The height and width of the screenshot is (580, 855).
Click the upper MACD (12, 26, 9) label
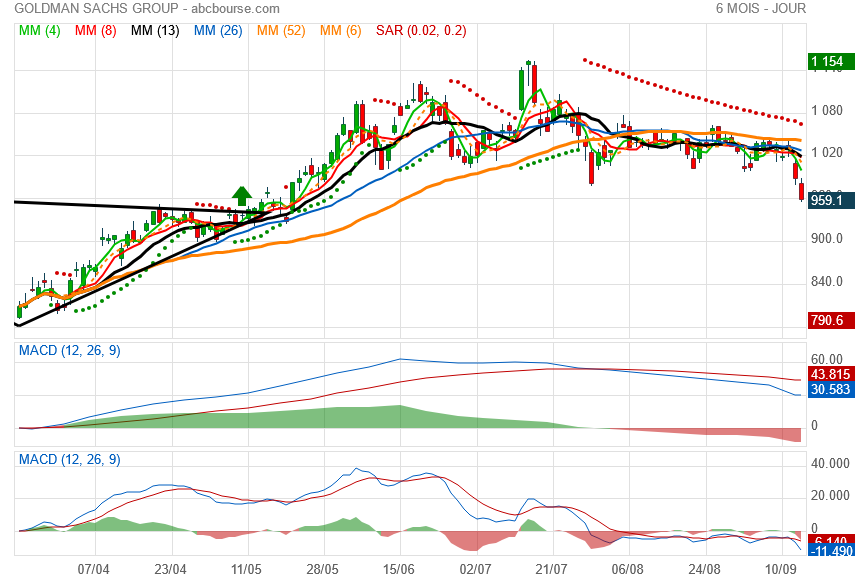[x=70, y=351]
